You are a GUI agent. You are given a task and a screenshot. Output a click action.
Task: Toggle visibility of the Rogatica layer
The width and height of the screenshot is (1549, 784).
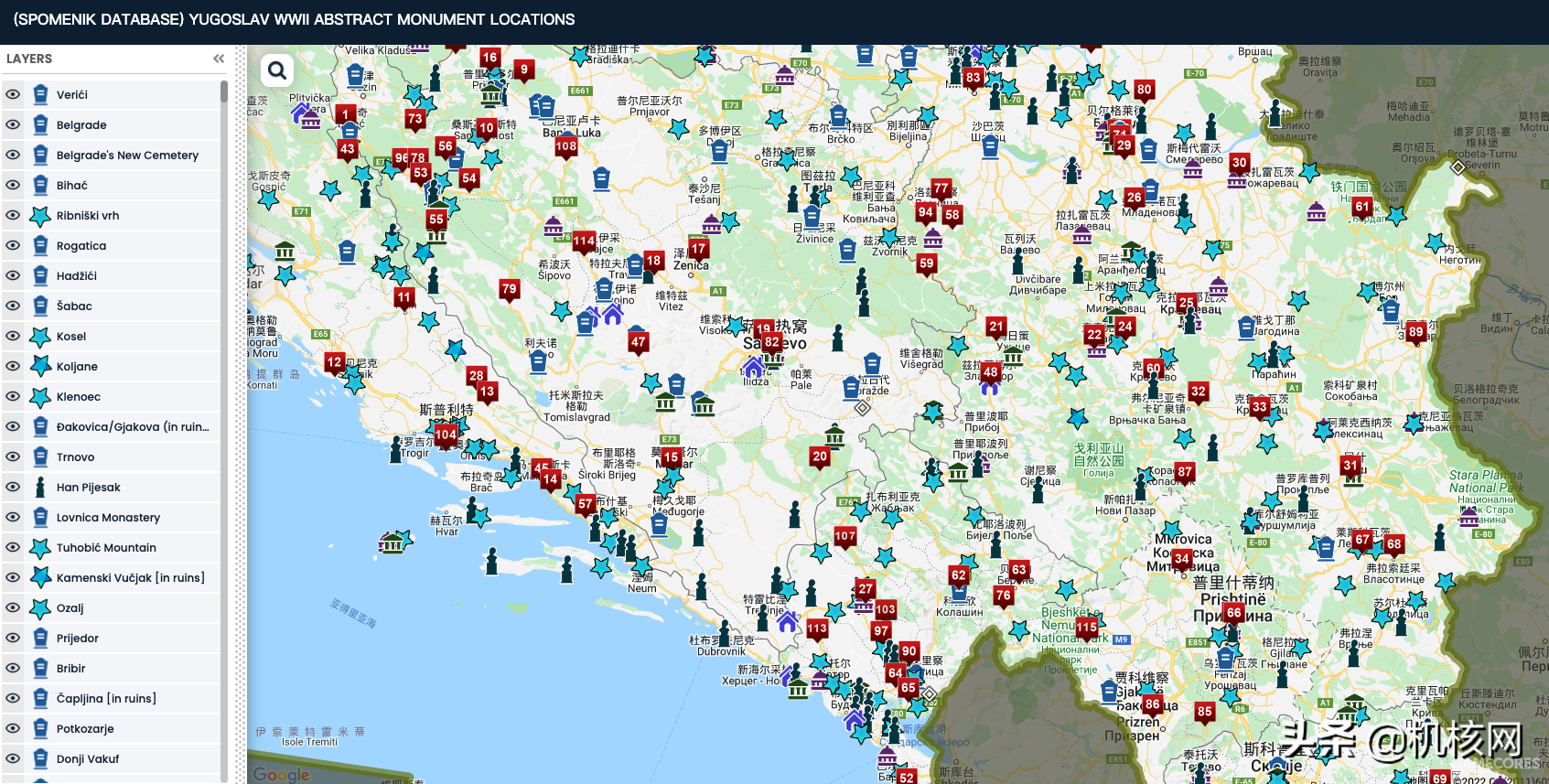coord(13,245)
